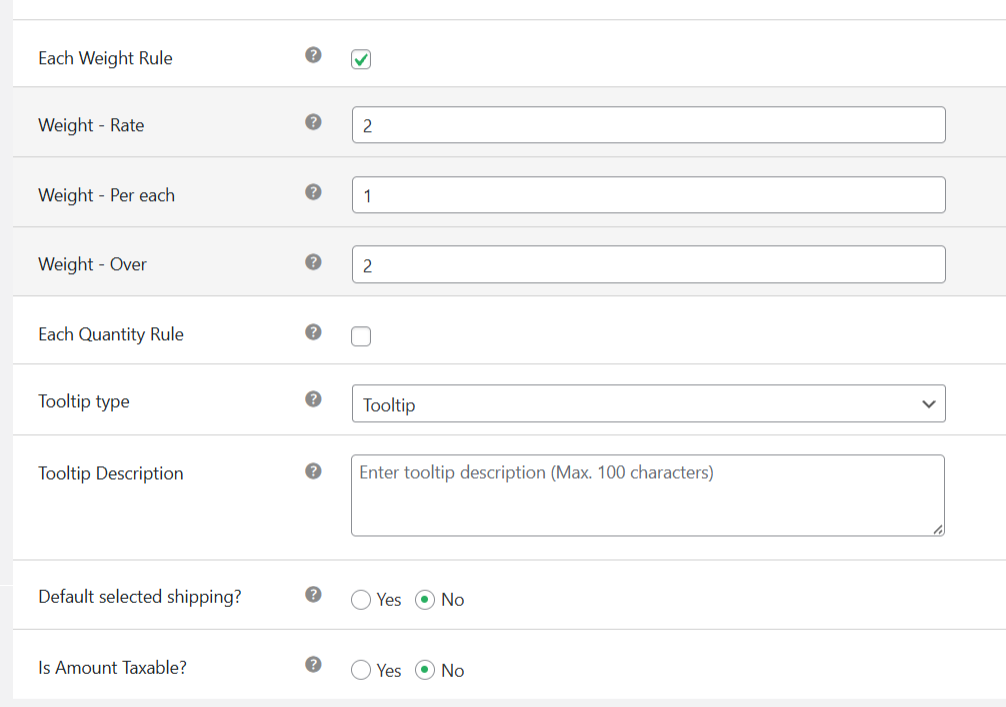The image size is (1006, 707).
Task: Open the Is Amount Taxable help icon
Action: click(x=313, y=663)
